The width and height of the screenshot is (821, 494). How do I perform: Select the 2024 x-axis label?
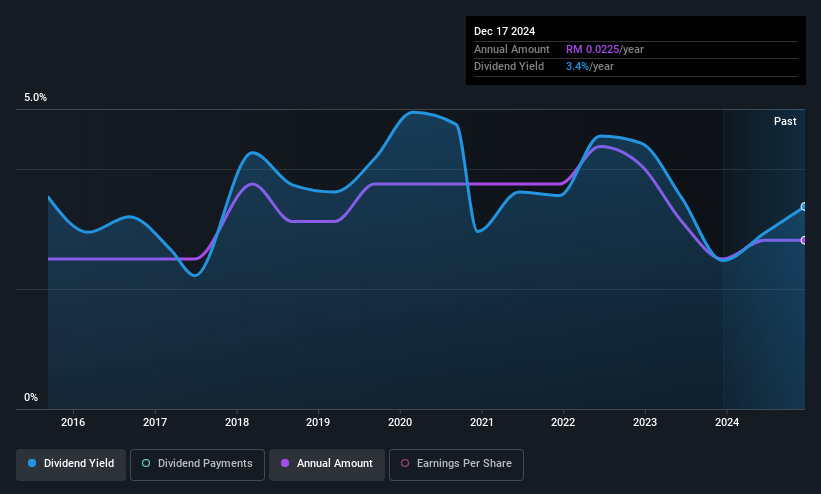(727, 422)
